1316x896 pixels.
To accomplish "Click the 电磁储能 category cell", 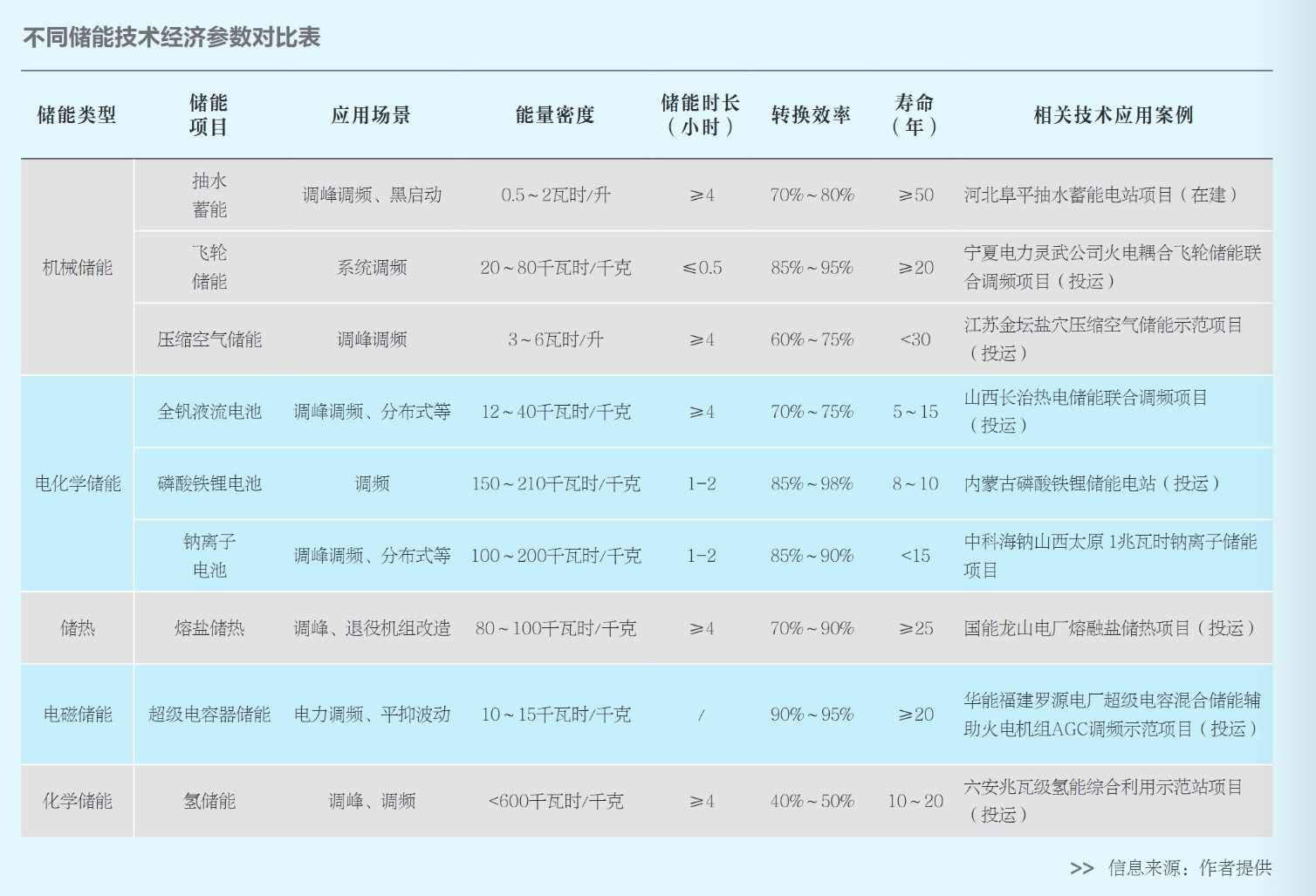I will (77, 715).
